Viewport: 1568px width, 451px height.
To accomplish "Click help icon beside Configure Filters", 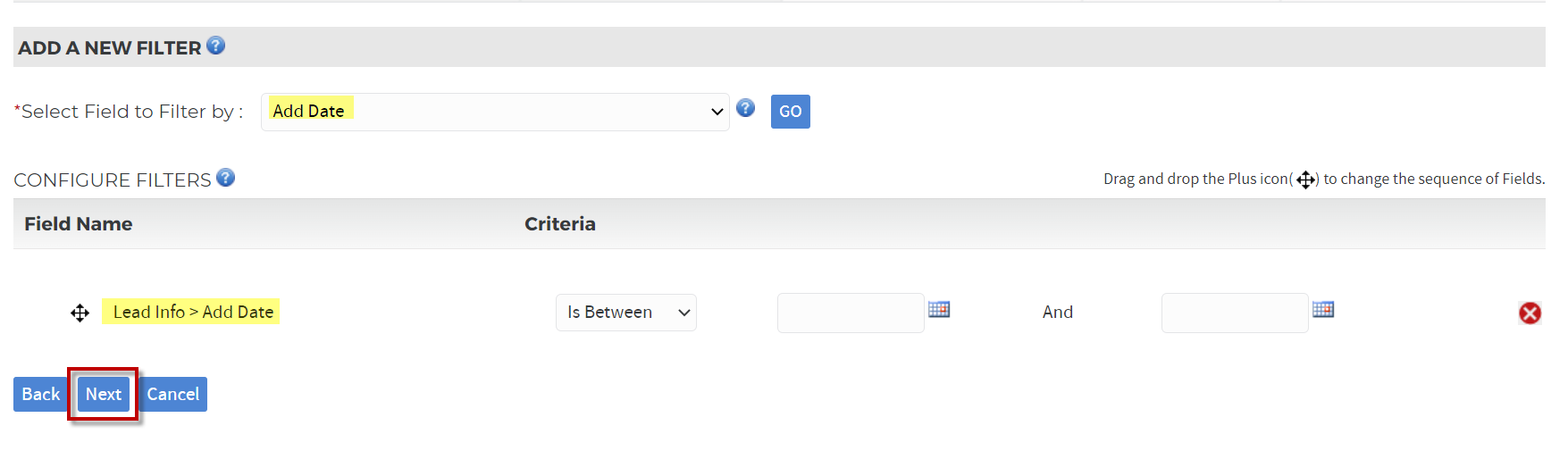I will tap(225, 178).
